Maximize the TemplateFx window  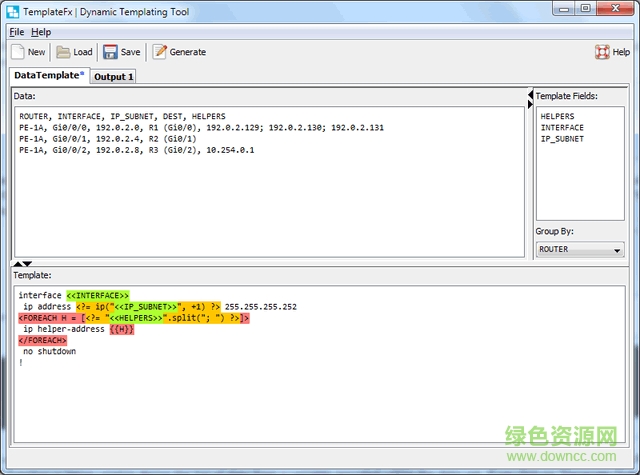(585, 8)
